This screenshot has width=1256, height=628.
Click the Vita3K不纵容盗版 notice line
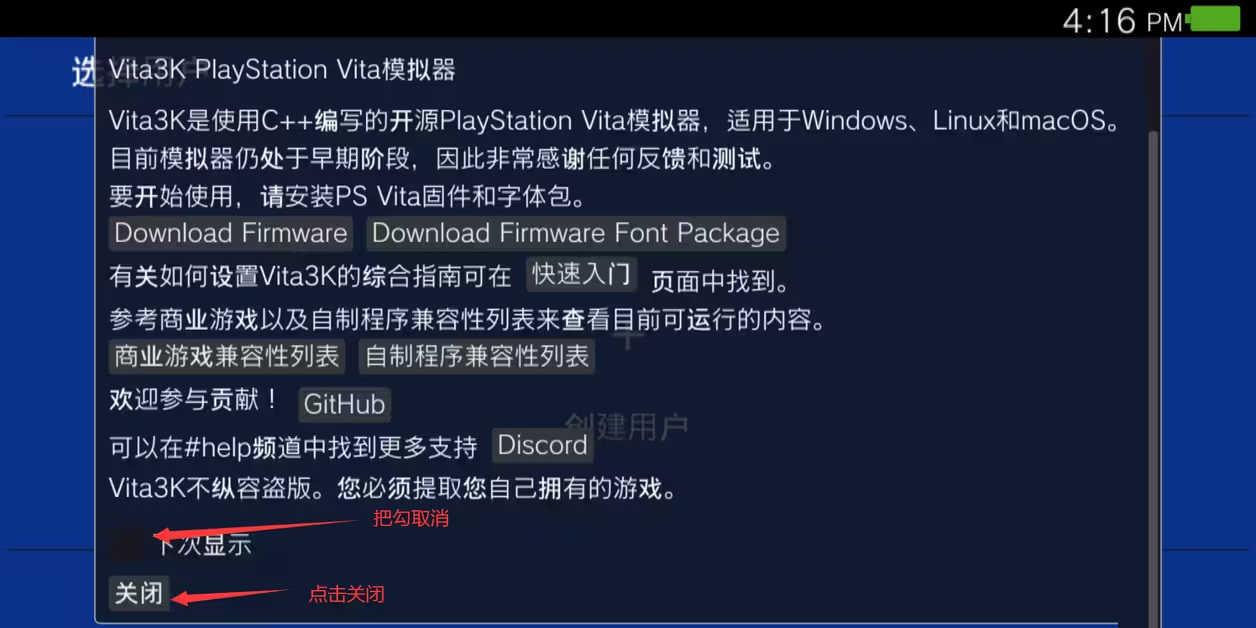pos(394,489)
